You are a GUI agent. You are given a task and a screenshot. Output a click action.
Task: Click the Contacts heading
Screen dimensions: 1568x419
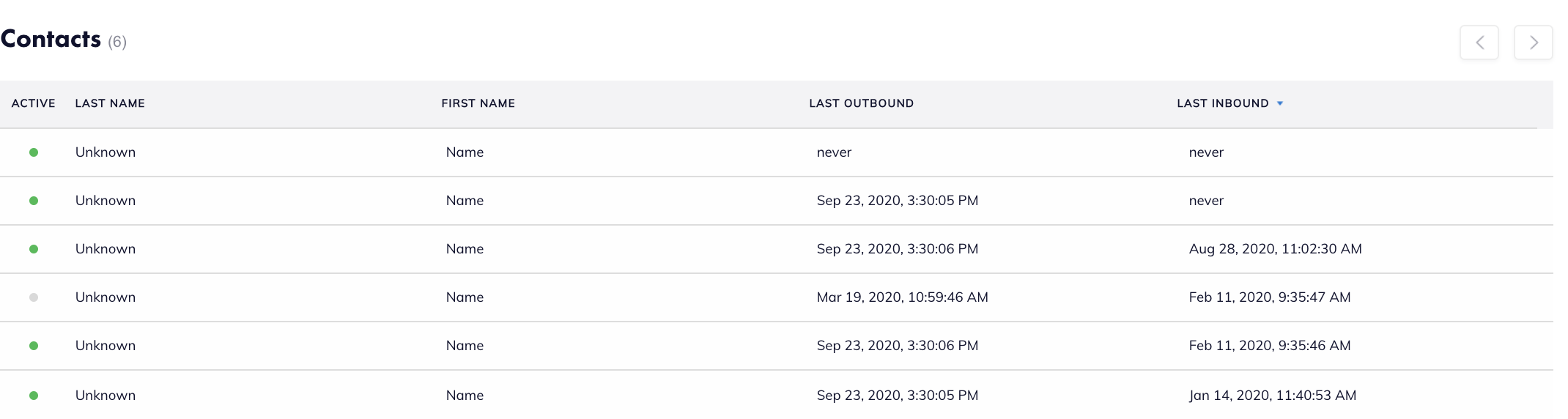[51, 39]
